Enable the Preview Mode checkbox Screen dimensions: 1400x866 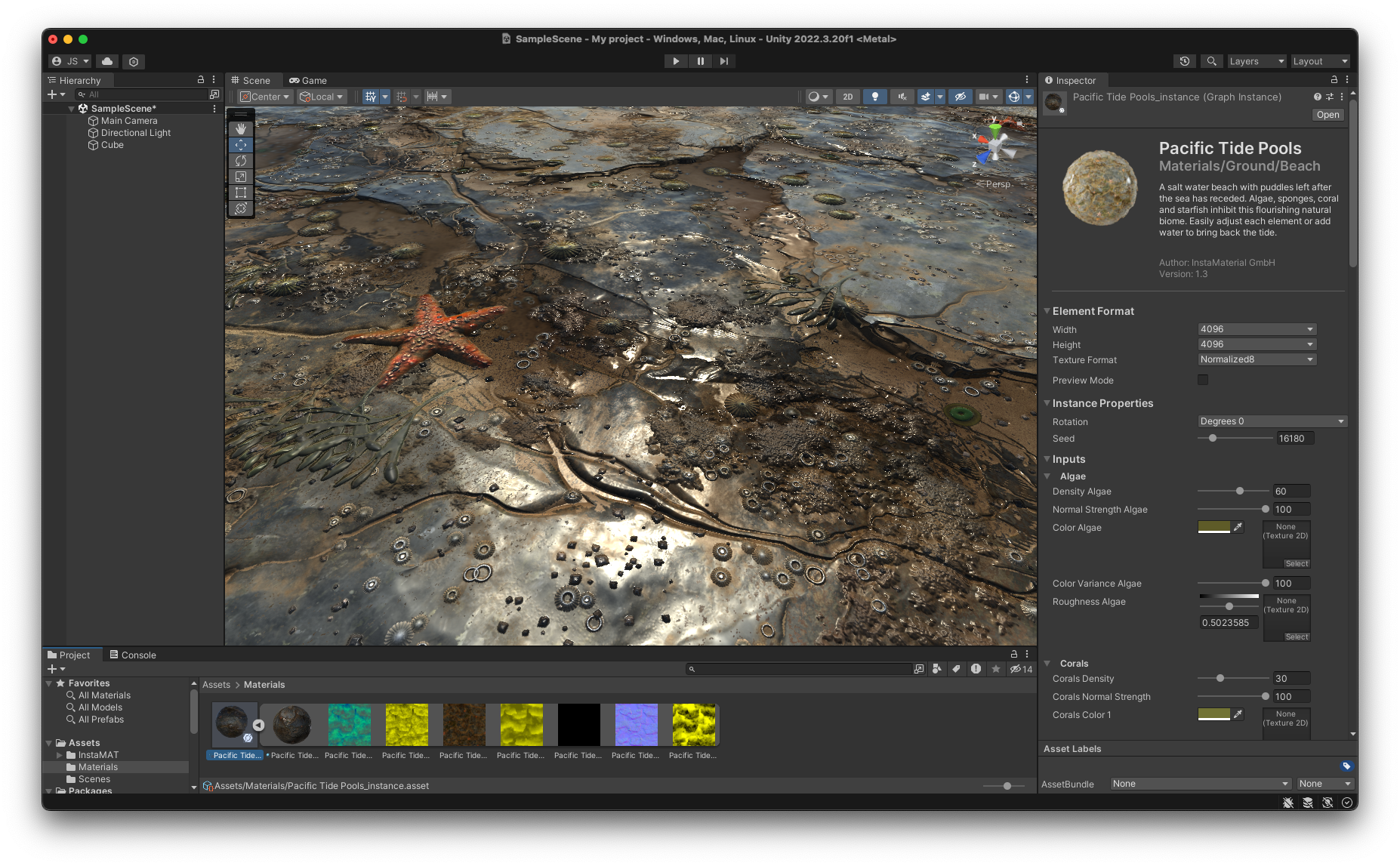point(1203,380)
